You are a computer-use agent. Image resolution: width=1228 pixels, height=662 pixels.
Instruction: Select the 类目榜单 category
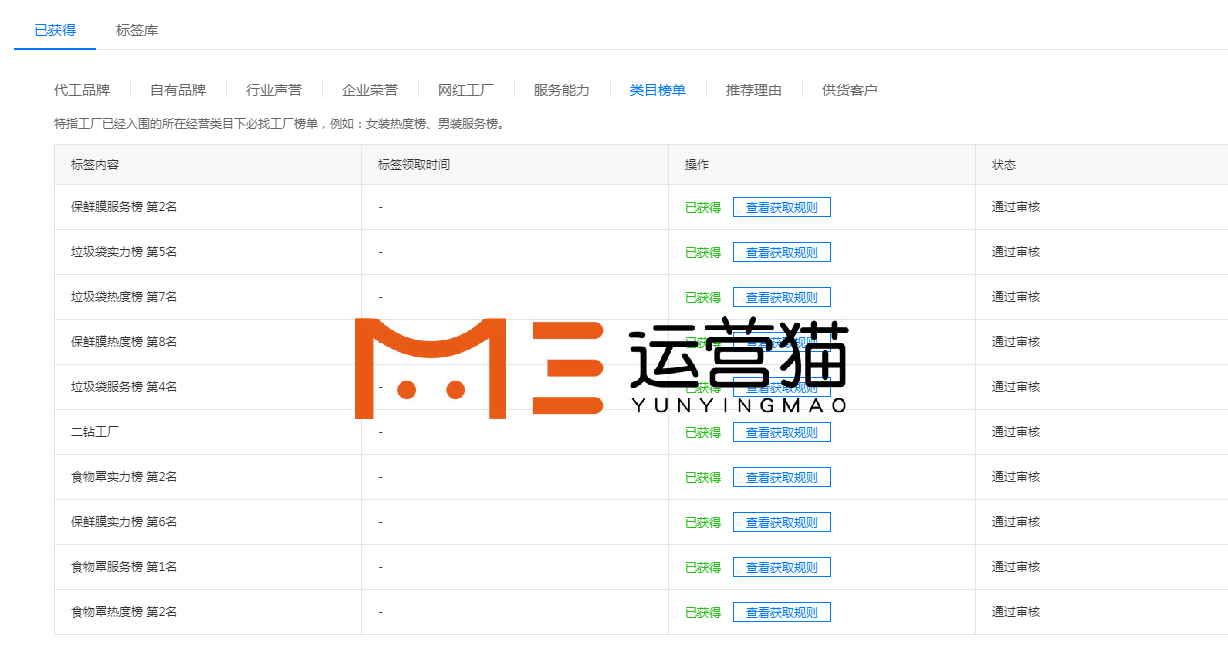click(658, 90)
